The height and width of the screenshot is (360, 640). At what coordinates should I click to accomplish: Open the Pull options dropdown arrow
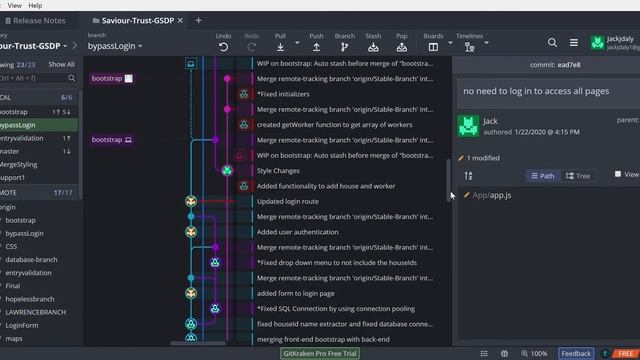pos(297,42)
